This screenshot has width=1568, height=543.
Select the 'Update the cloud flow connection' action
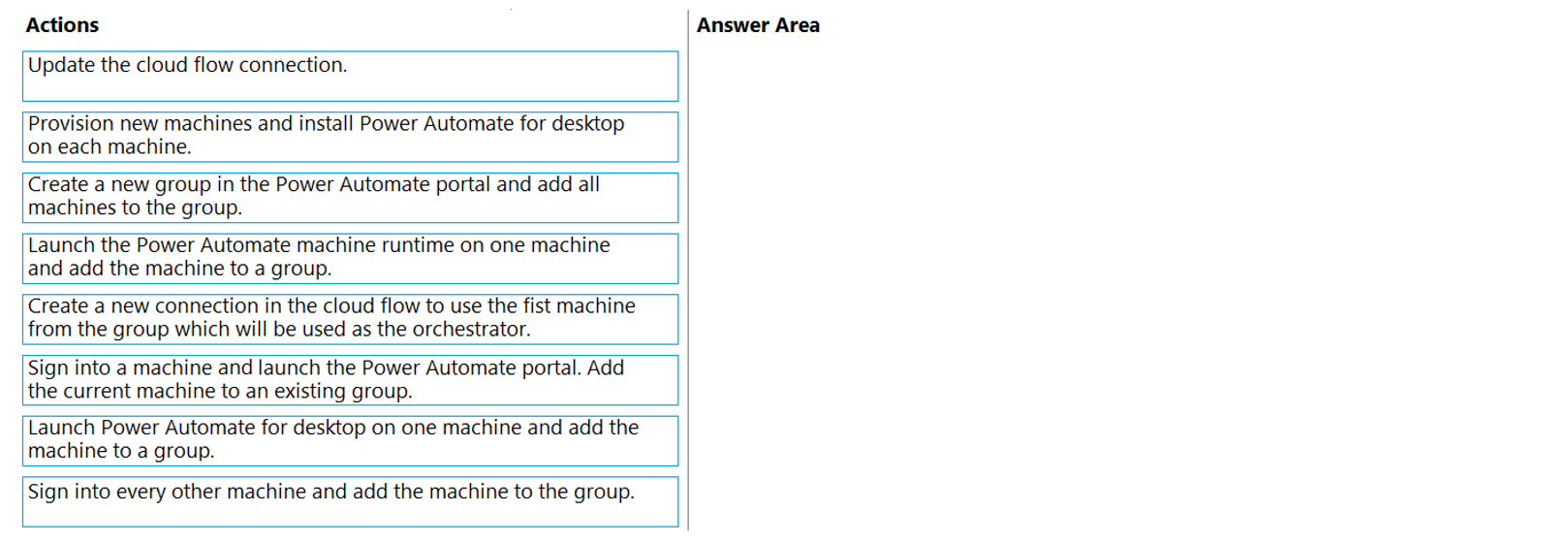click(x=350, y=77)
